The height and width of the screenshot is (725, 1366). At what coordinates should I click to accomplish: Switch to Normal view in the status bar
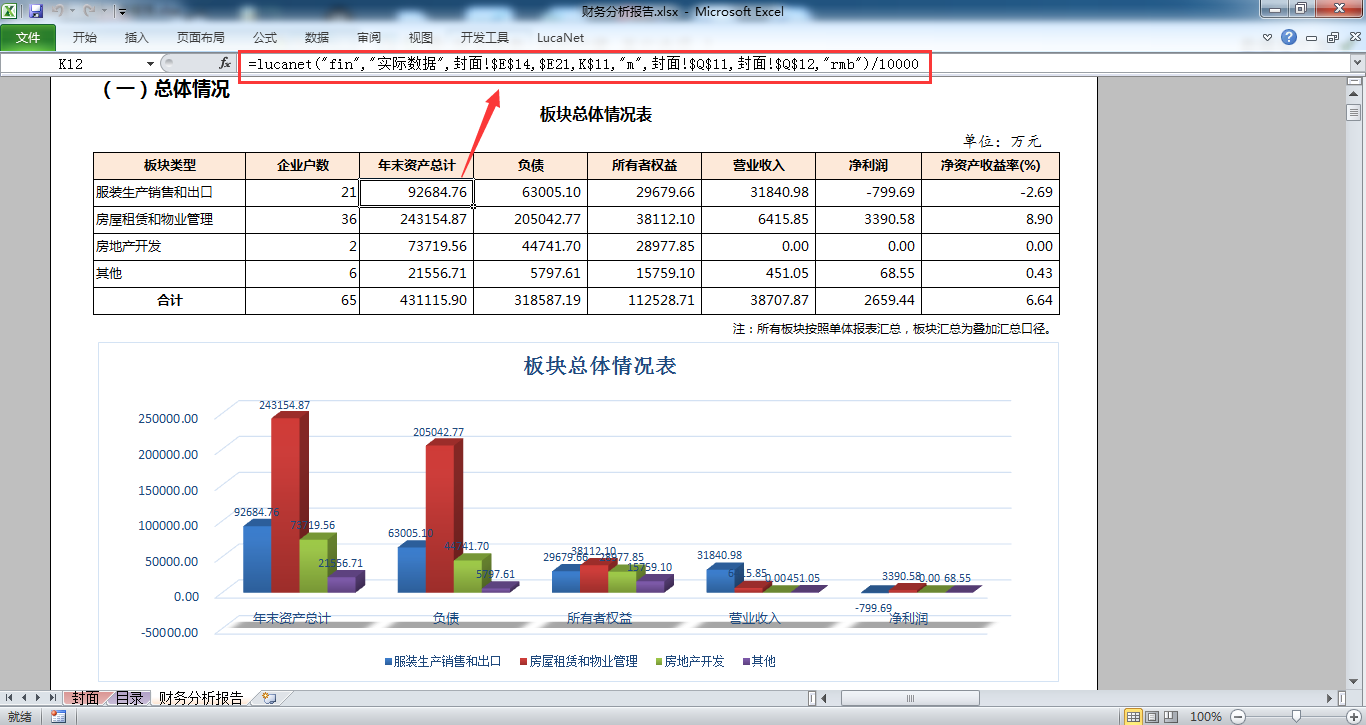1134,716
